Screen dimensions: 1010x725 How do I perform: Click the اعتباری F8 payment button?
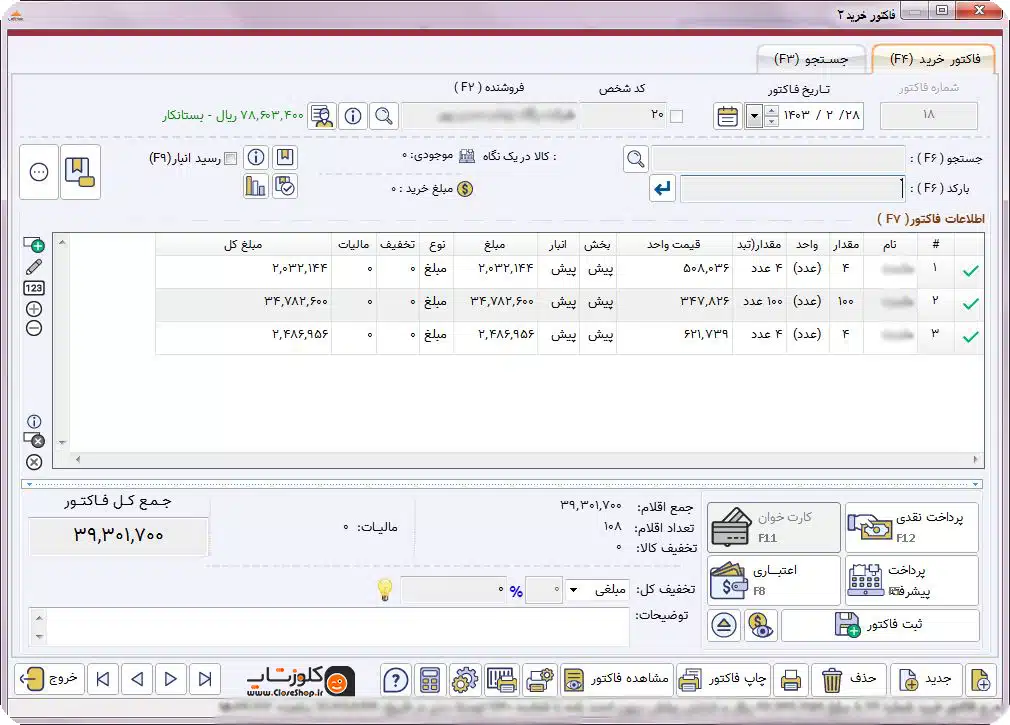[774, 580]
